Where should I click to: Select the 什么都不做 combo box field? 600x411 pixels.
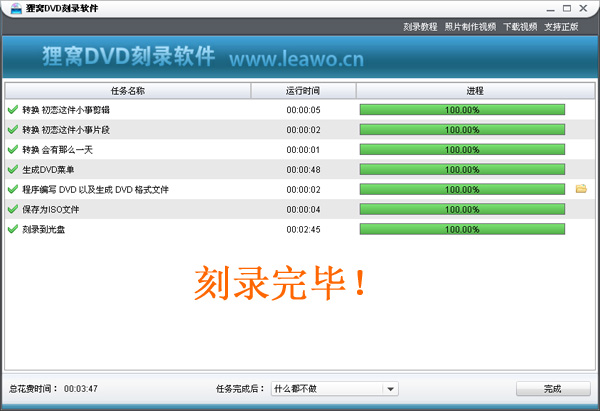335,389
